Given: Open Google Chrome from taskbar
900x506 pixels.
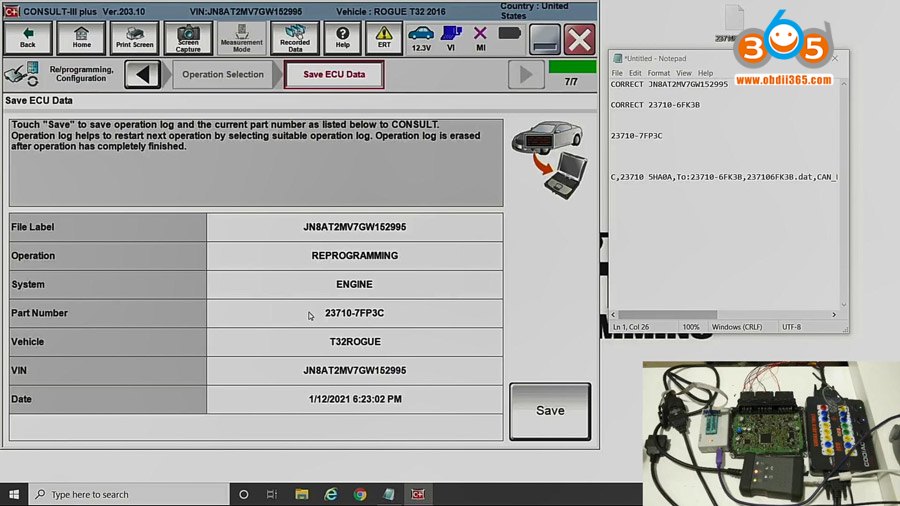Looking at the screenshot, I should 360,494.
